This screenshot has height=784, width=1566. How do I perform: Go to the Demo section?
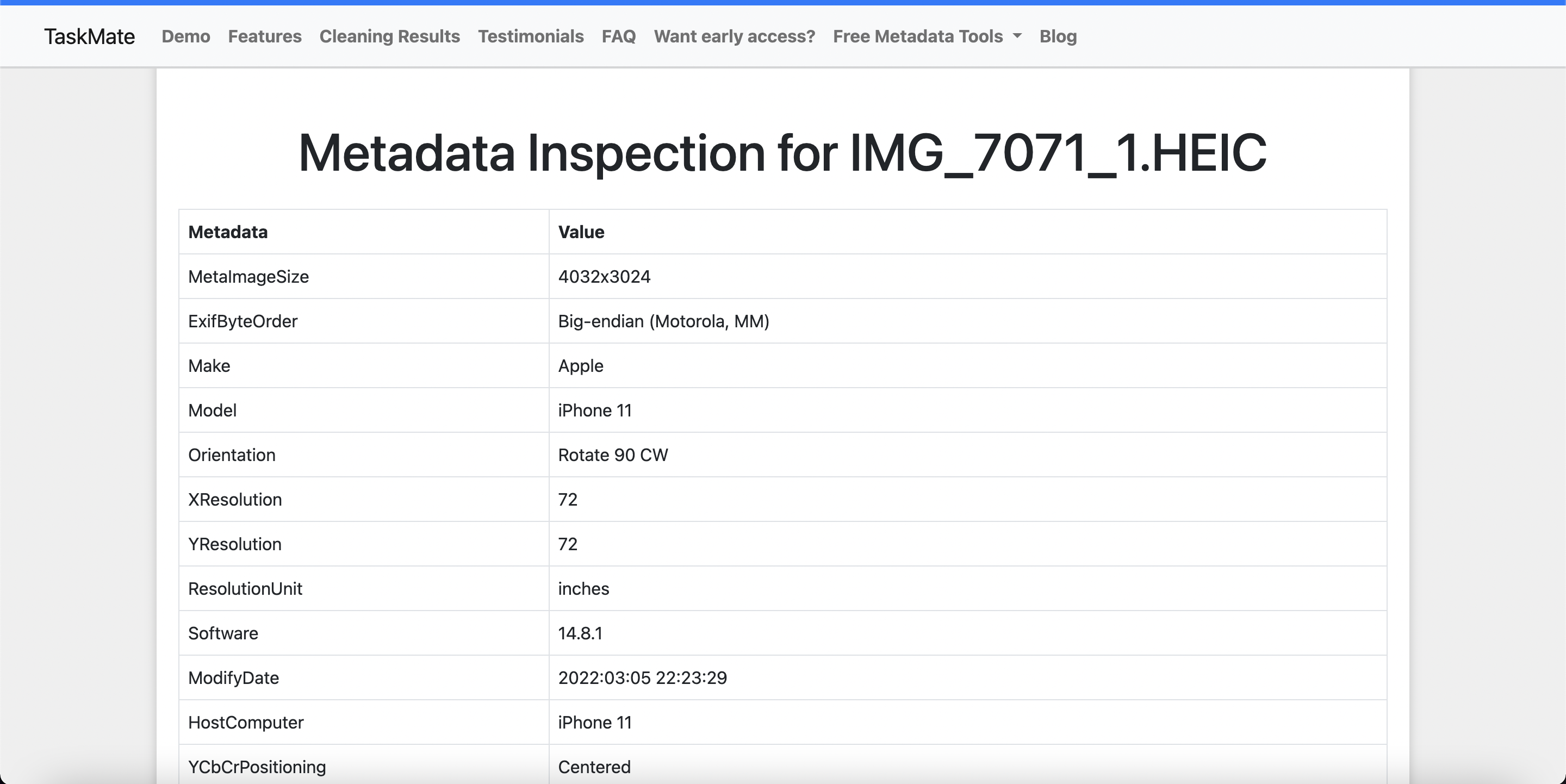pyautogui.click(x=186, y=36)
